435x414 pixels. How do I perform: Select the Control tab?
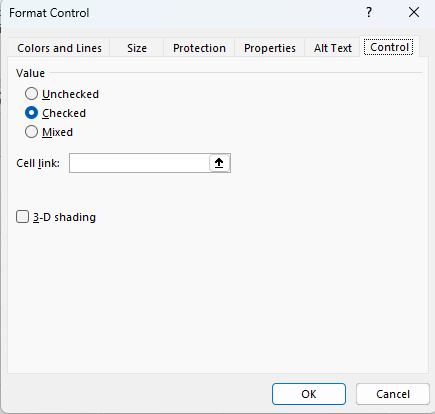389,47
